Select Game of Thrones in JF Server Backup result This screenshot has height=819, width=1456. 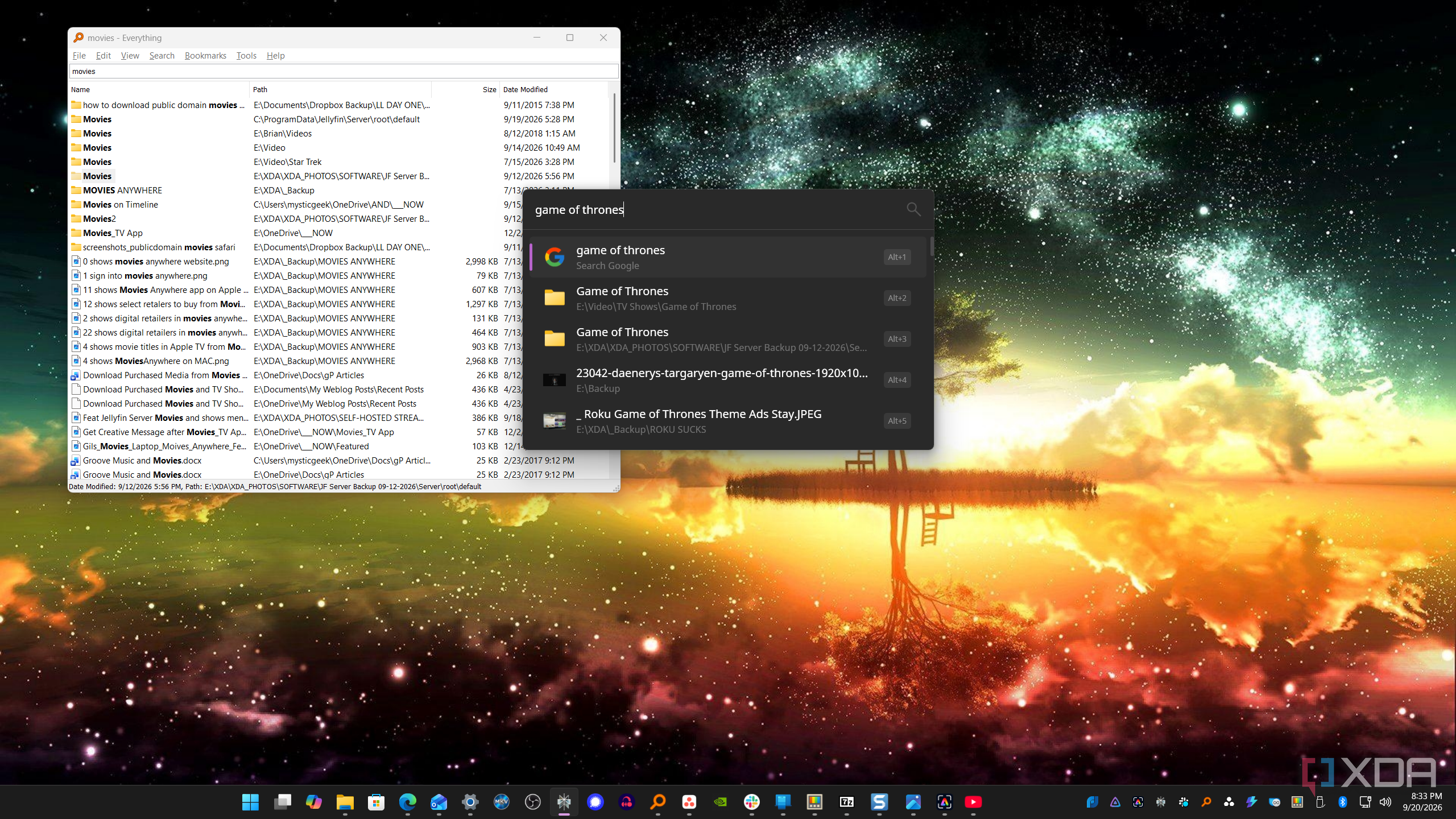click(728, 339)
